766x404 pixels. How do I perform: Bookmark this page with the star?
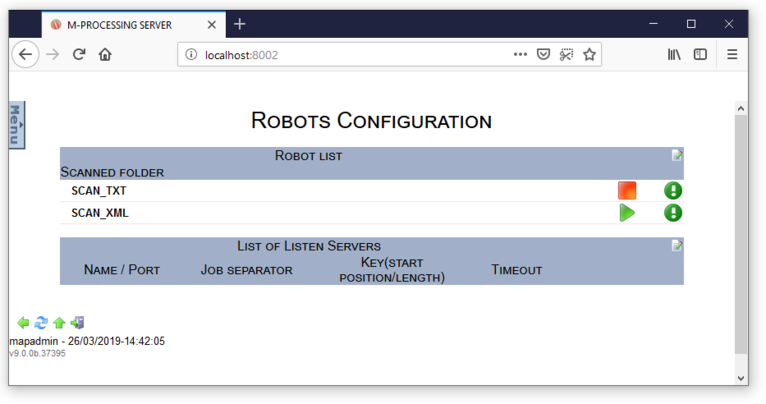pos(590,55)
